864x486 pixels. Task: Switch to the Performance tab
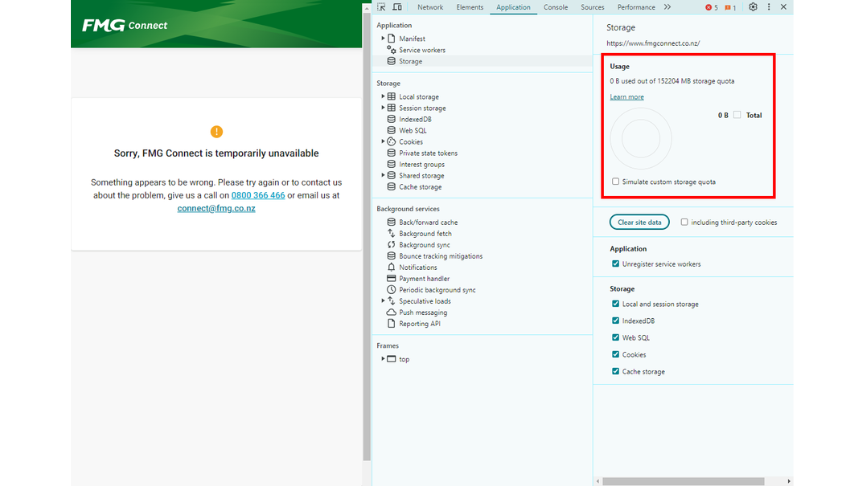636,7
